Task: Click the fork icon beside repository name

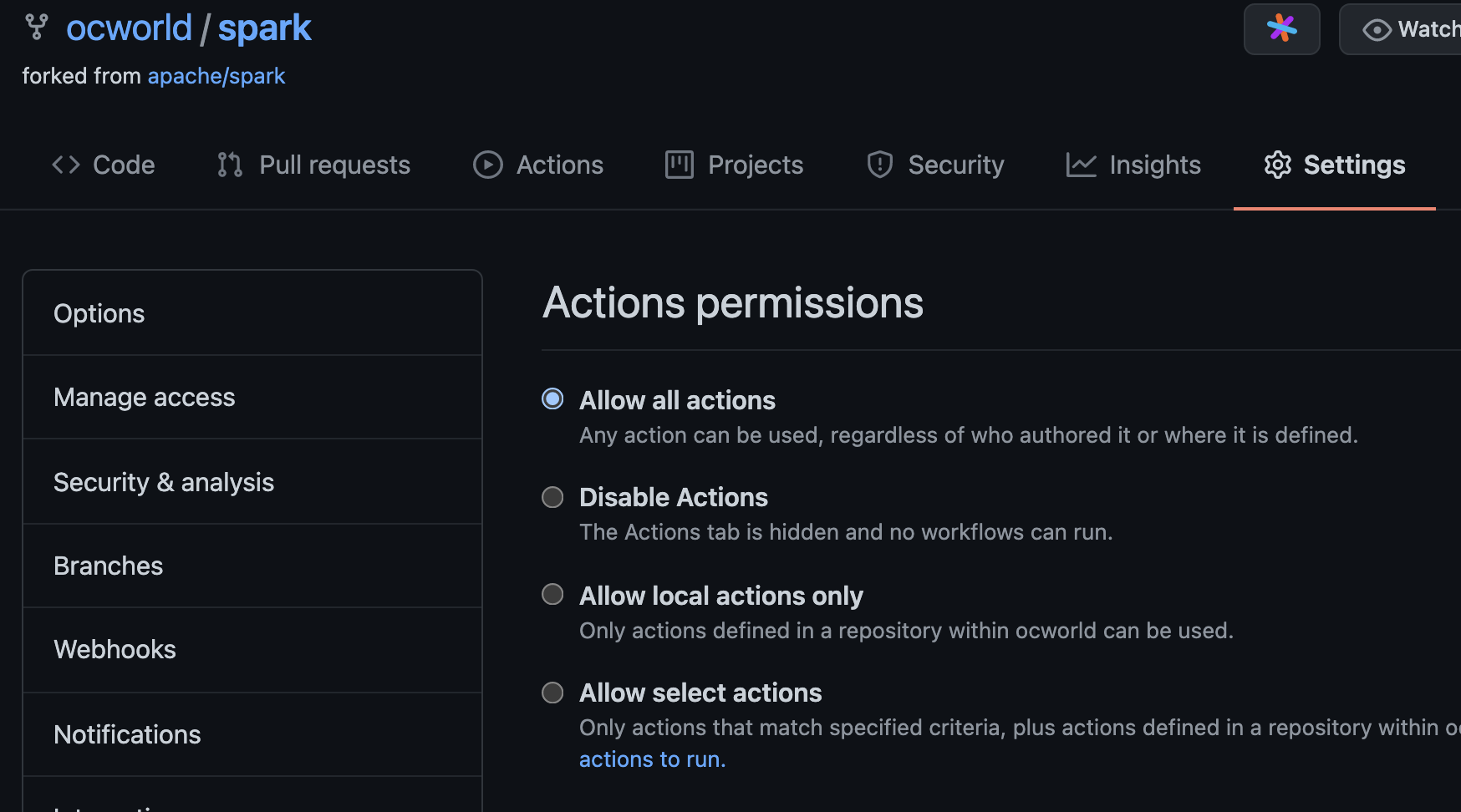Action: point(37,28)
